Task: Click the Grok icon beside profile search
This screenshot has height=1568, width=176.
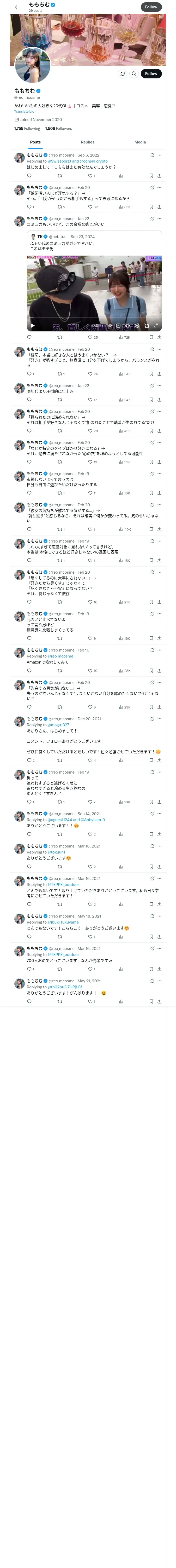Action: pos(123,74)
